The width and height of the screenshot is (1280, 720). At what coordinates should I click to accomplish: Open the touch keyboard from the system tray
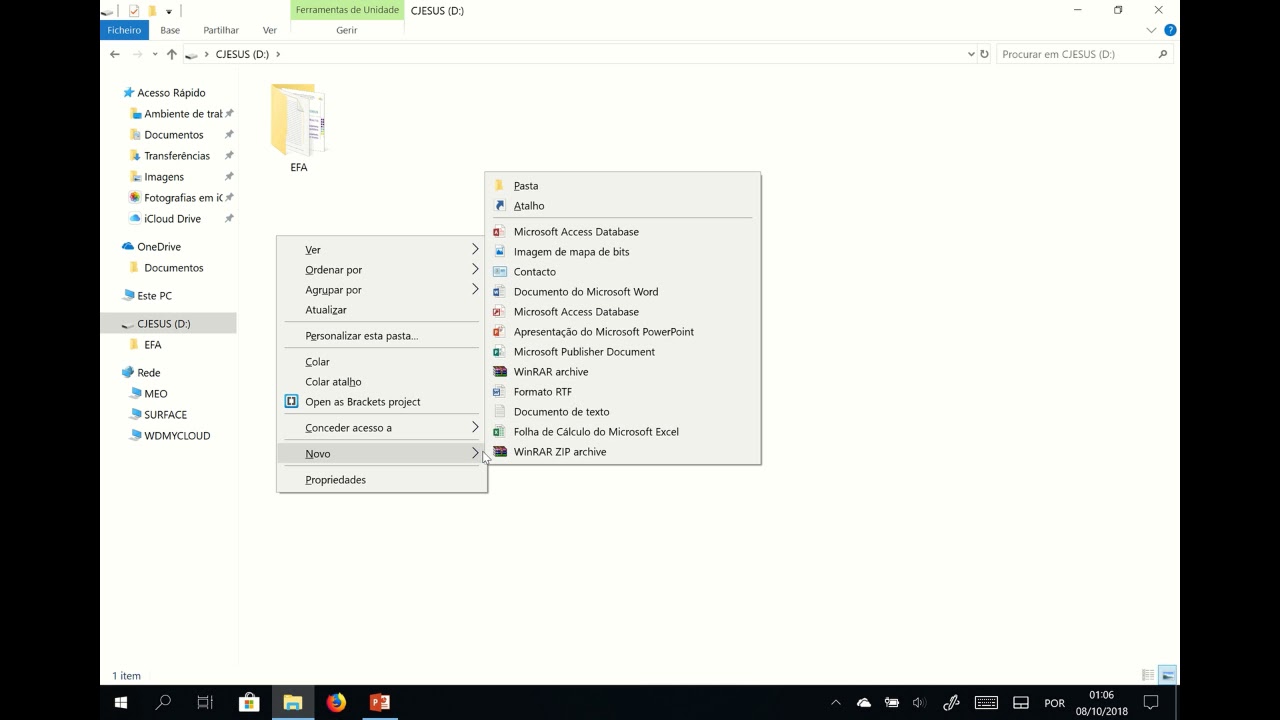pyautogui.click(x=986, y=703)
